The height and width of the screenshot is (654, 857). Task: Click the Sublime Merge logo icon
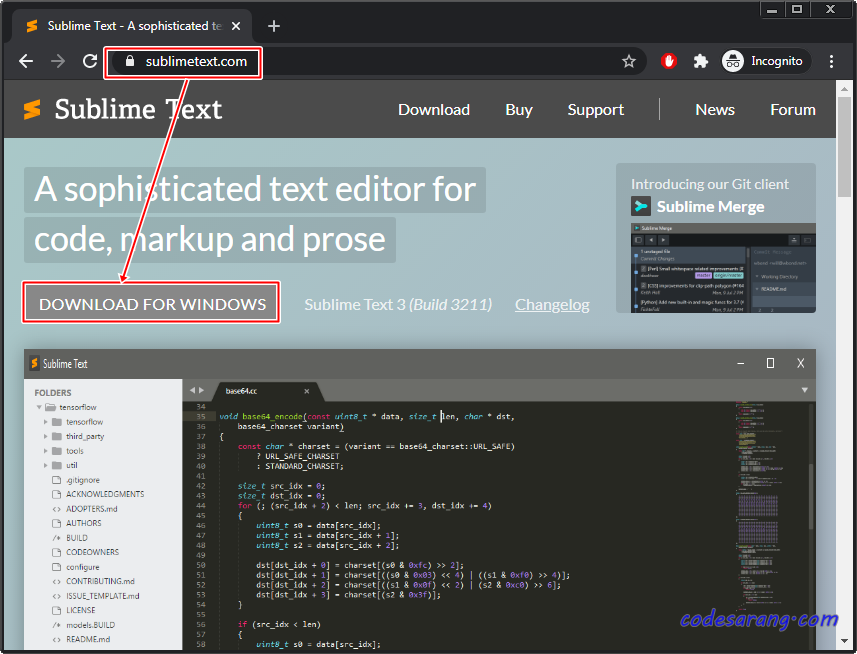click(x=641, y=207)
